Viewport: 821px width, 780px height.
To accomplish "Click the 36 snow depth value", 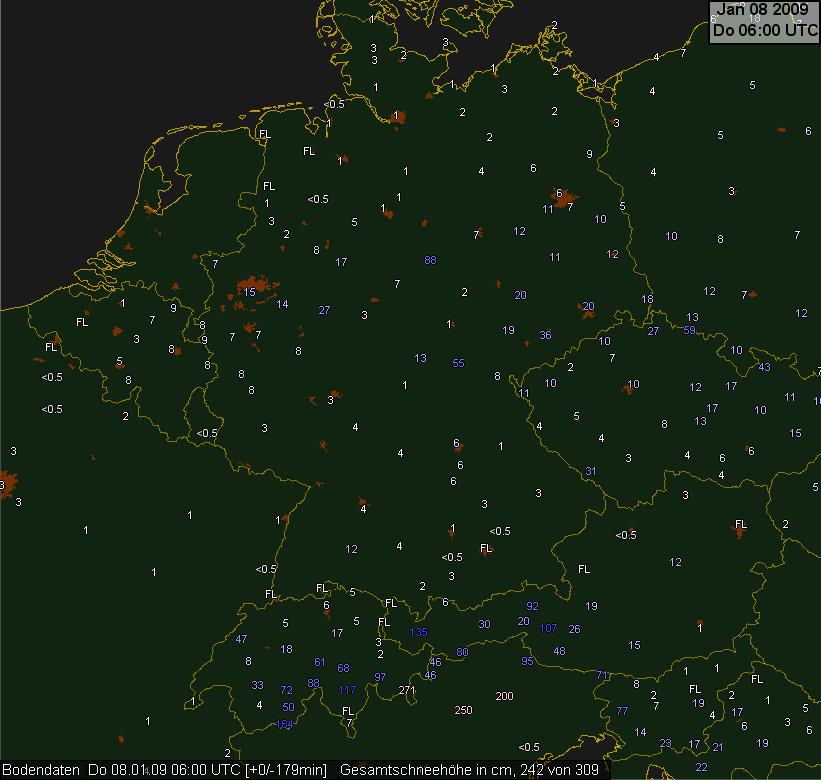I will pyautogui.click(x=545, y=335).
